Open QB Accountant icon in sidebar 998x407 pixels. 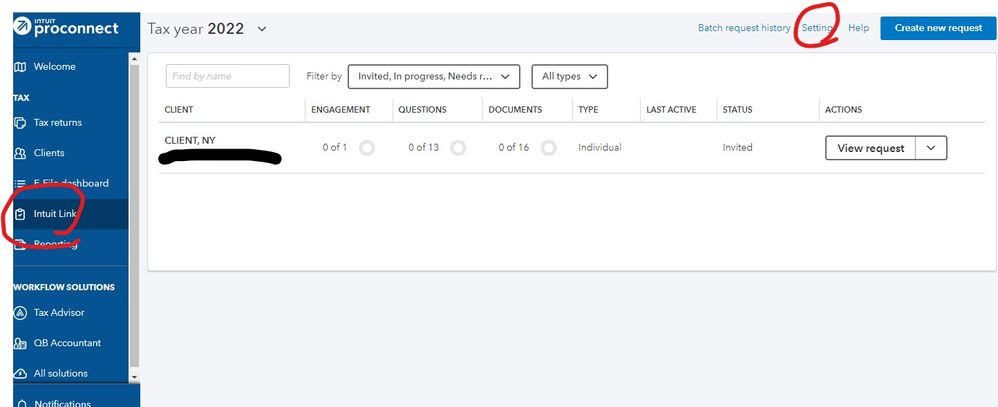[x=19, y=343]
